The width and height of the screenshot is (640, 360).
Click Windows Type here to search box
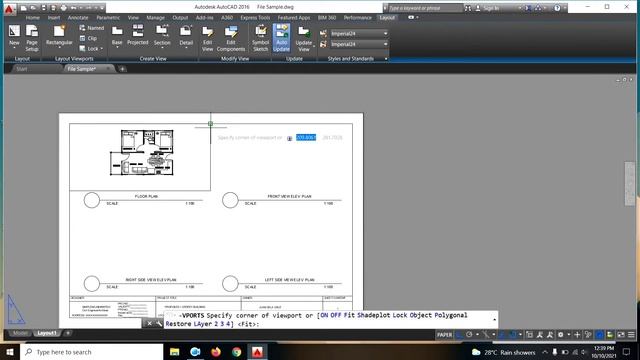[x=92, y=352]
